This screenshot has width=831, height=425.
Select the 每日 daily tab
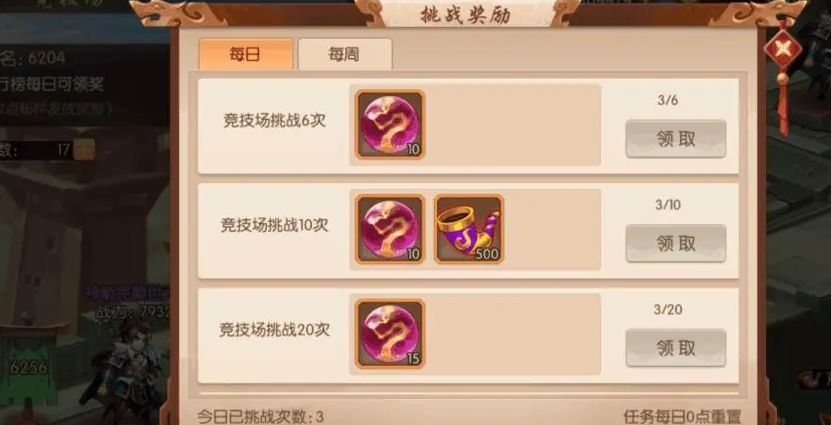(245, 55)
